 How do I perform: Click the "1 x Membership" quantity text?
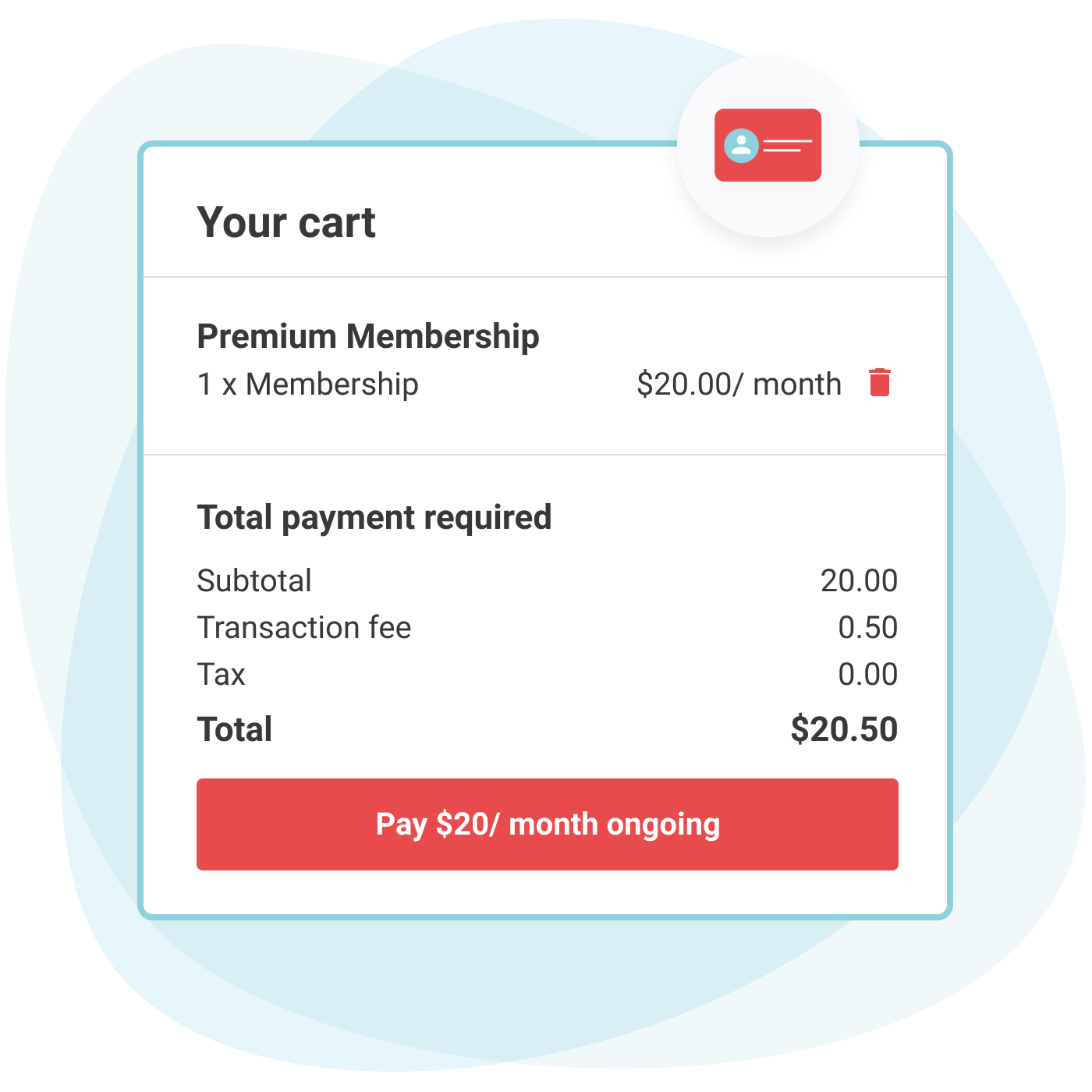[307, 385]
